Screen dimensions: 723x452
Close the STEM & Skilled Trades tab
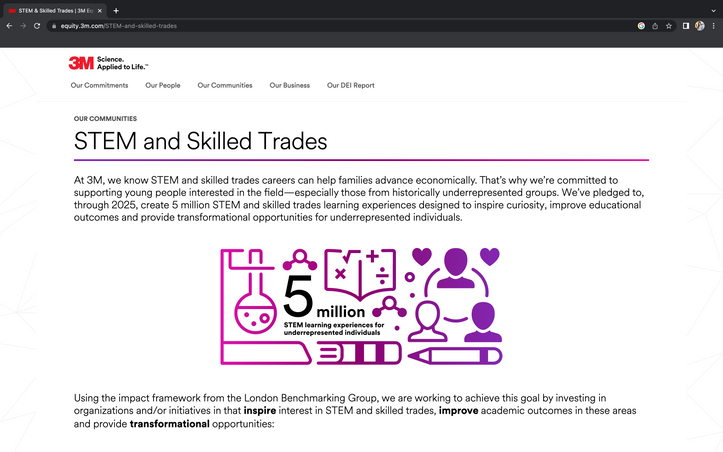pos(100,11)
